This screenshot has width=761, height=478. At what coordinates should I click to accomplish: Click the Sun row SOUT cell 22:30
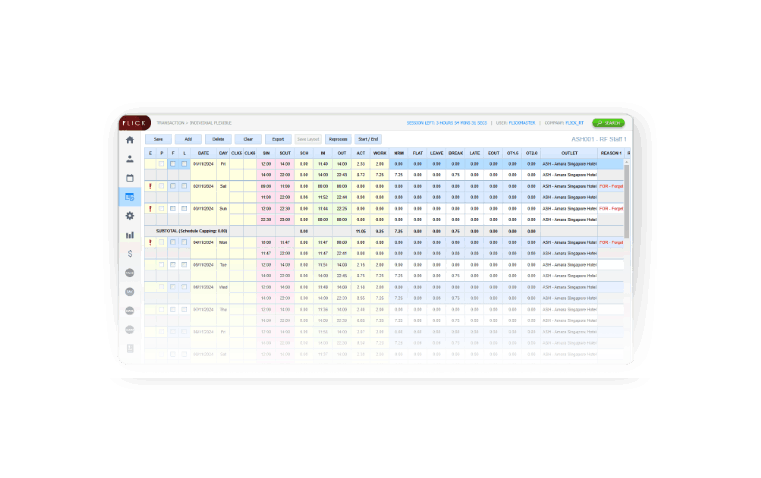pos(285,209)
